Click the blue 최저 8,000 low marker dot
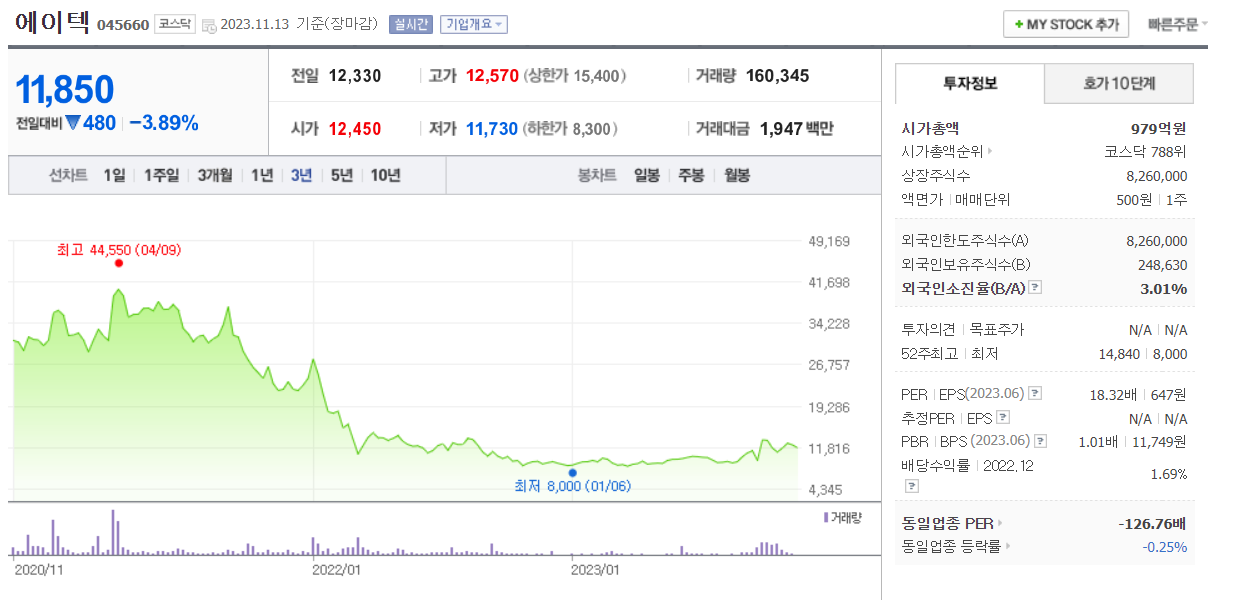 click(x=572, y=472)
